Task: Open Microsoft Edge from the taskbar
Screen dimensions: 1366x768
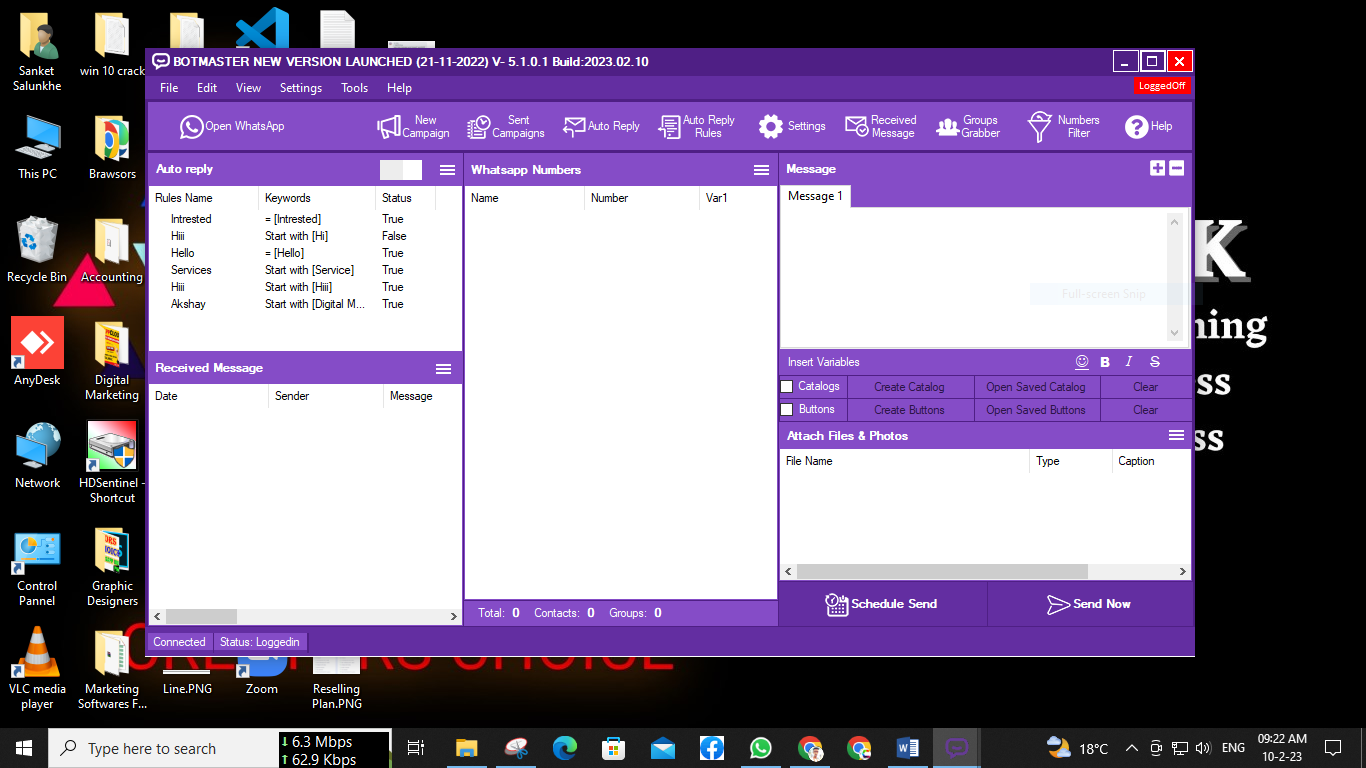Action: click(x=565, y=748)
